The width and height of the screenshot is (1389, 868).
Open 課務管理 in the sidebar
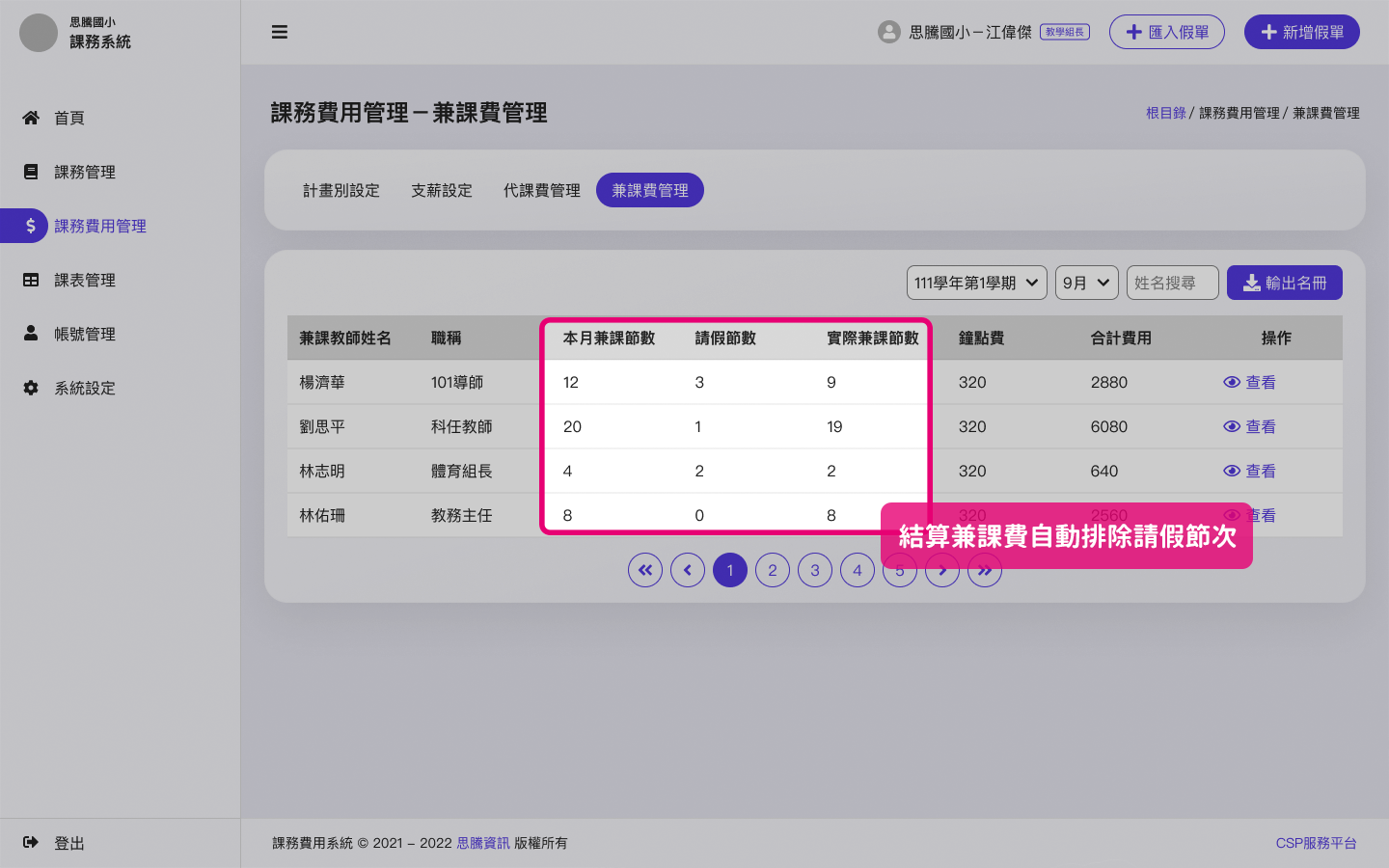[84, 172]
